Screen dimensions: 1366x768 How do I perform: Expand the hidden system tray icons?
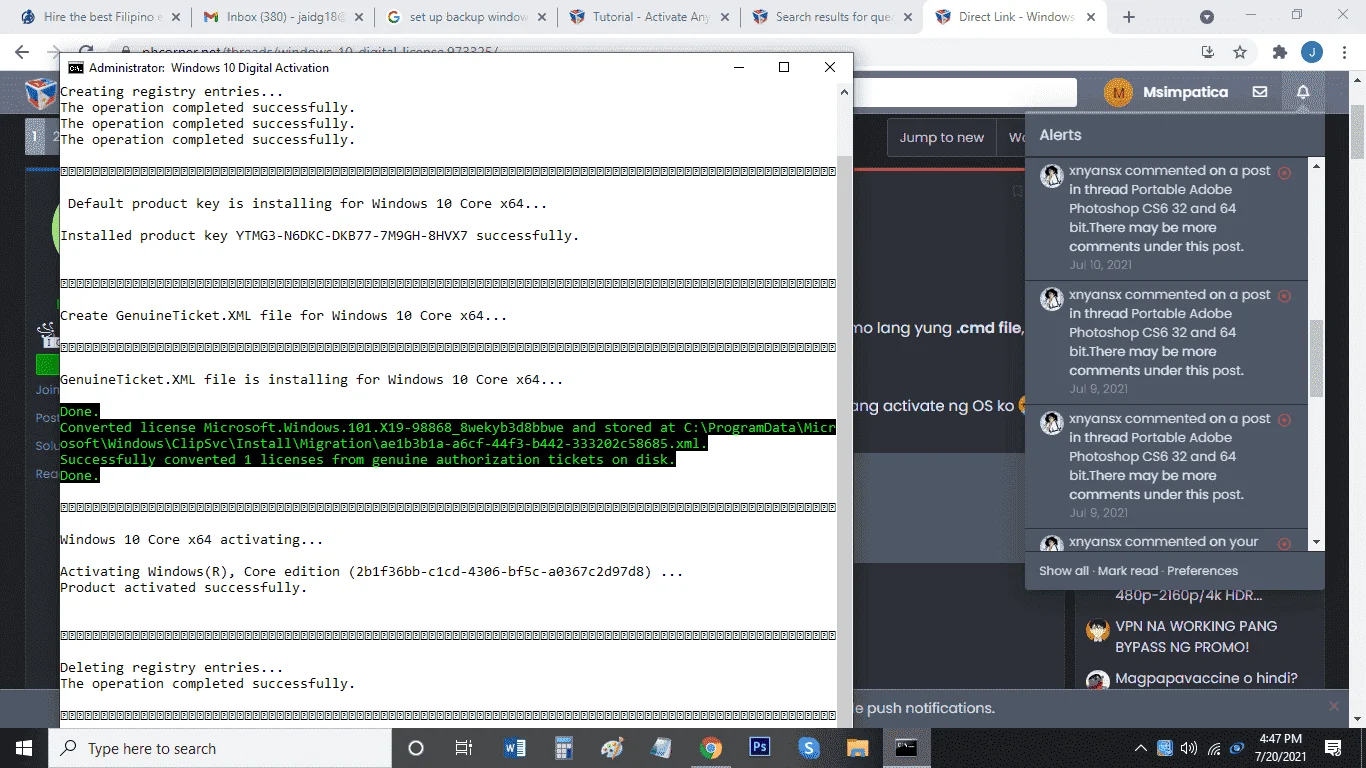(x=1141, y=748)
